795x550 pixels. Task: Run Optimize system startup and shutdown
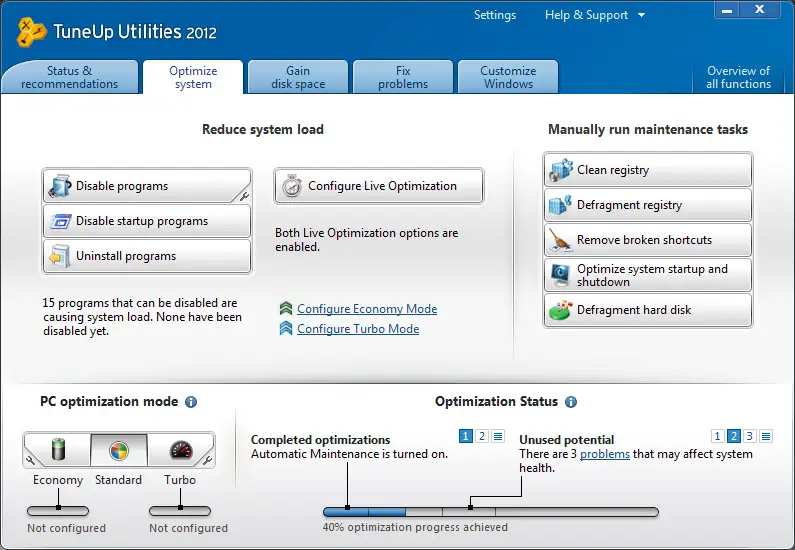[x=648, y=275]
